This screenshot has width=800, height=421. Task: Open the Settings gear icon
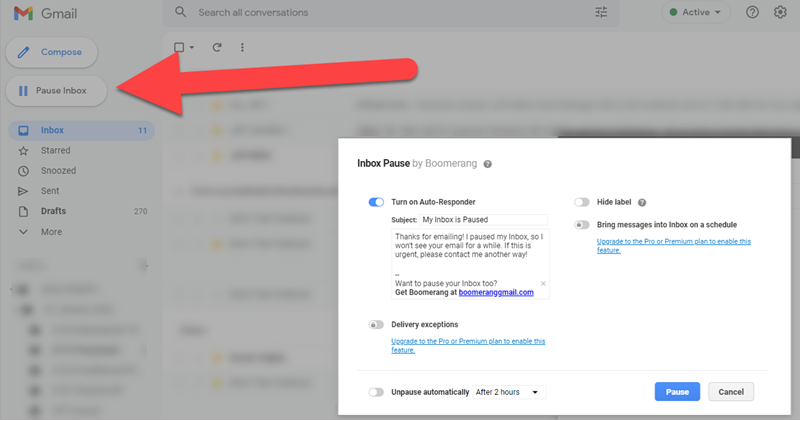coord(780,12)
